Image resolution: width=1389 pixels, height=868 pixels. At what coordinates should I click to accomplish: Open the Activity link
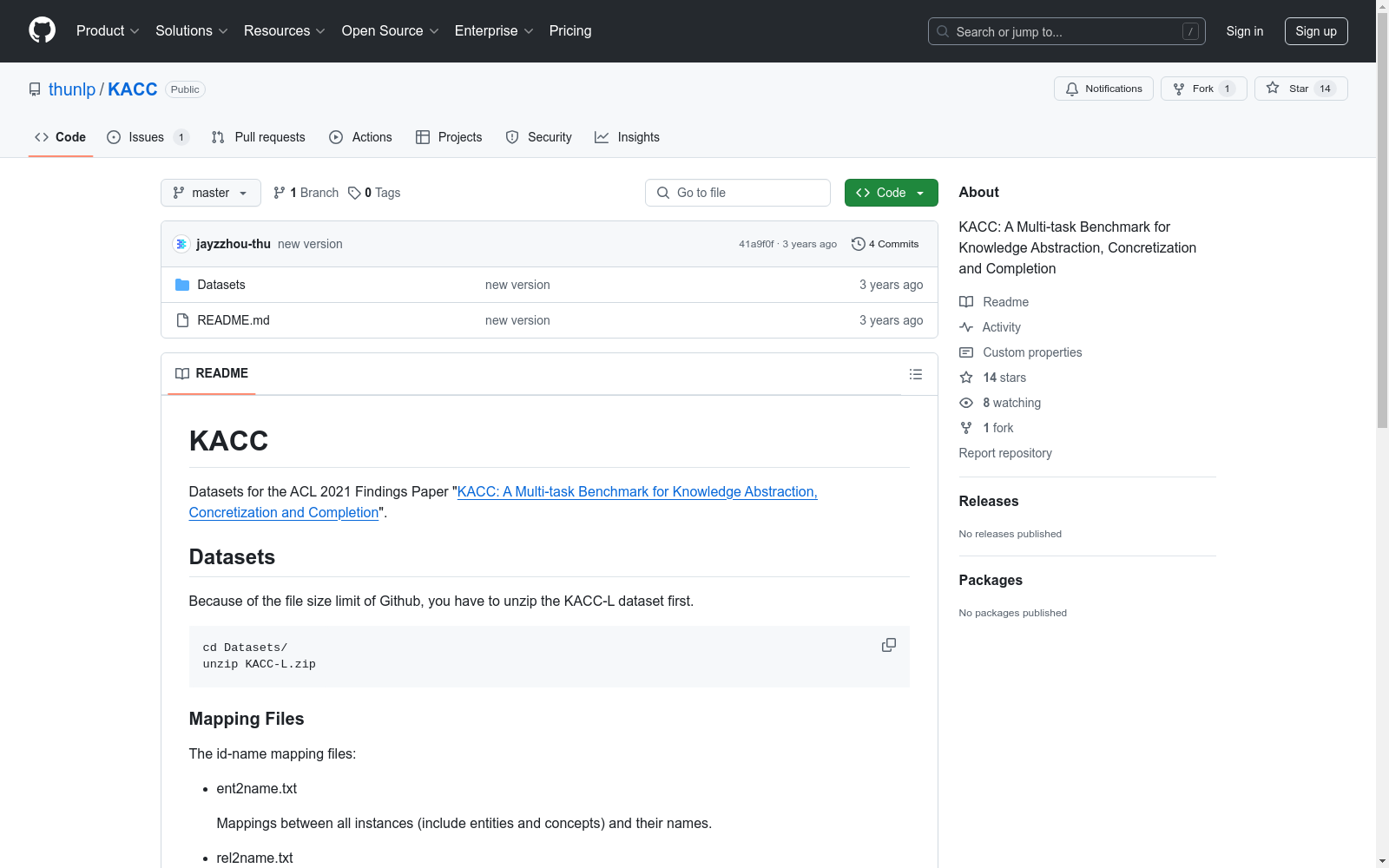[990, 327]
